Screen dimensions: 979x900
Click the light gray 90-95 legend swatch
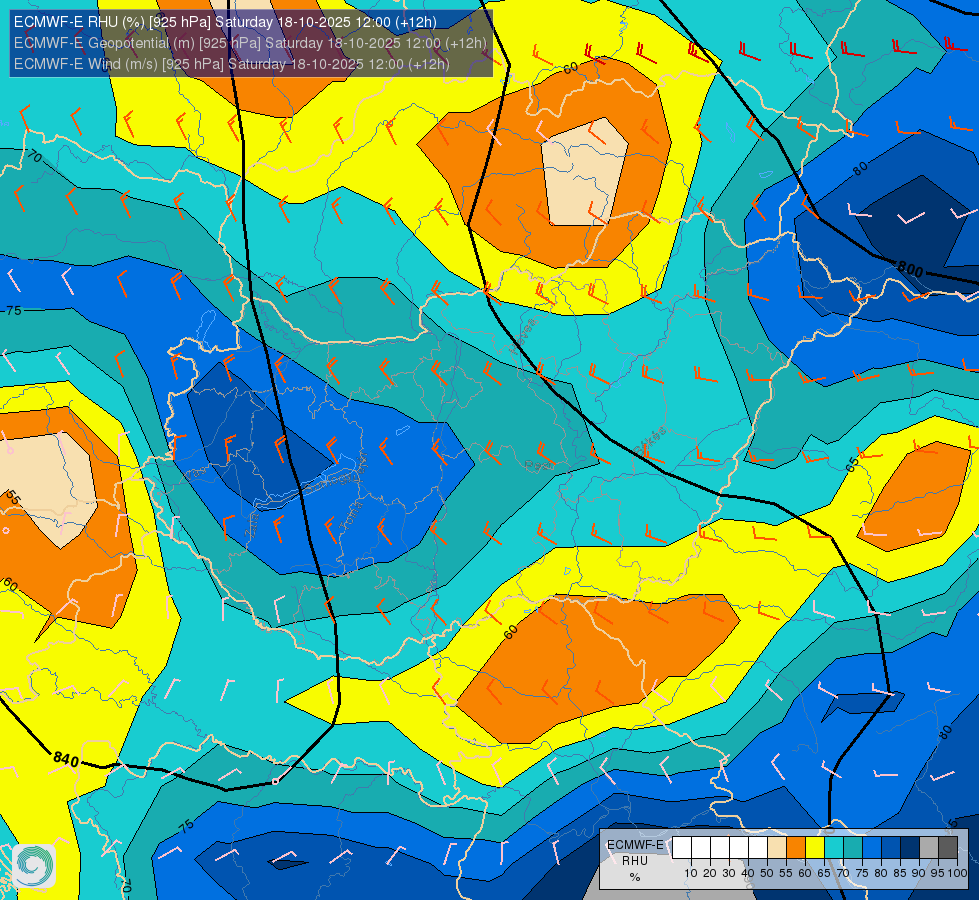pyautogui.click(x=928, y=848)
